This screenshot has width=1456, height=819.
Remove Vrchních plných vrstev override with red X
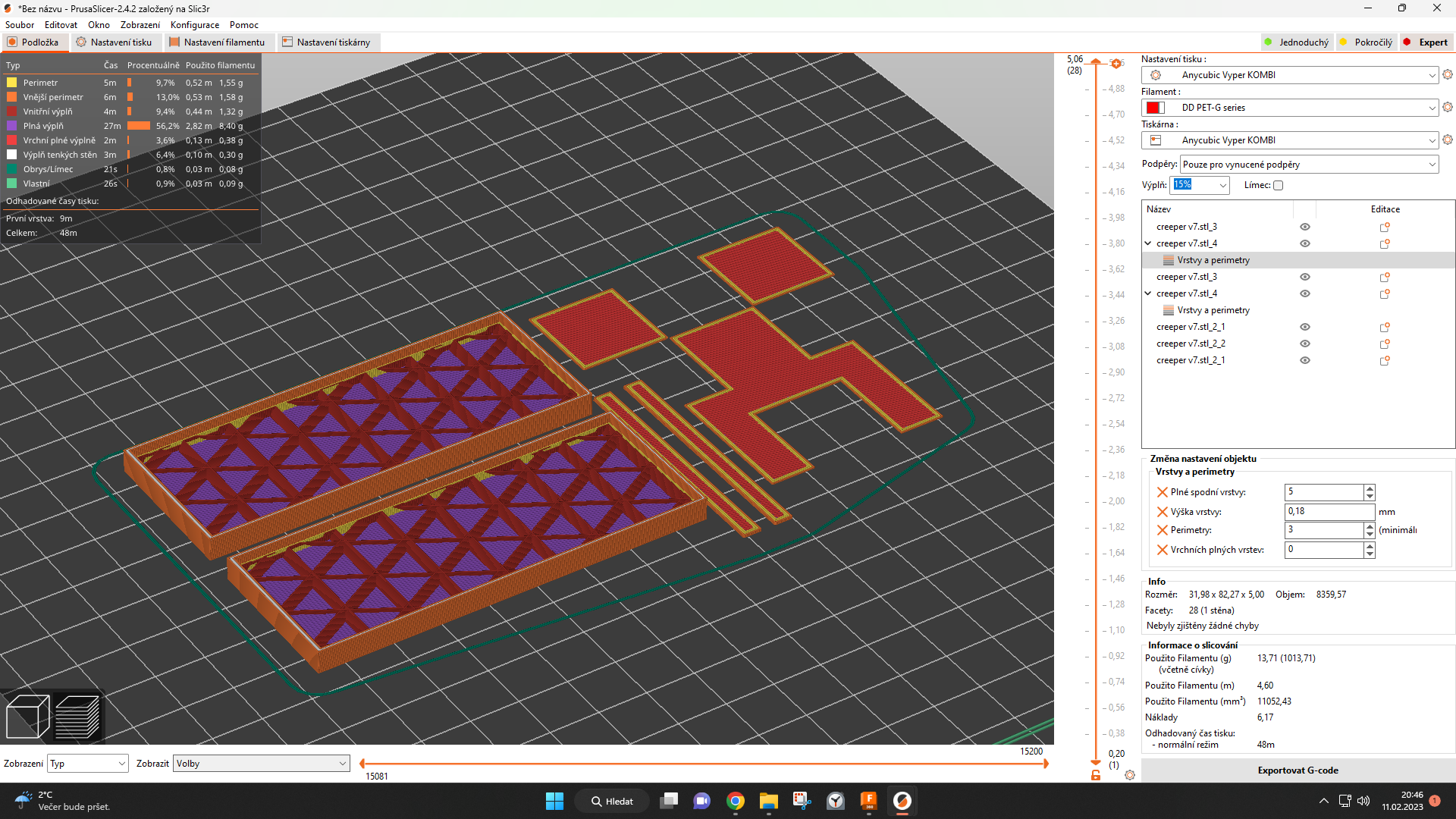(1162, 550)
